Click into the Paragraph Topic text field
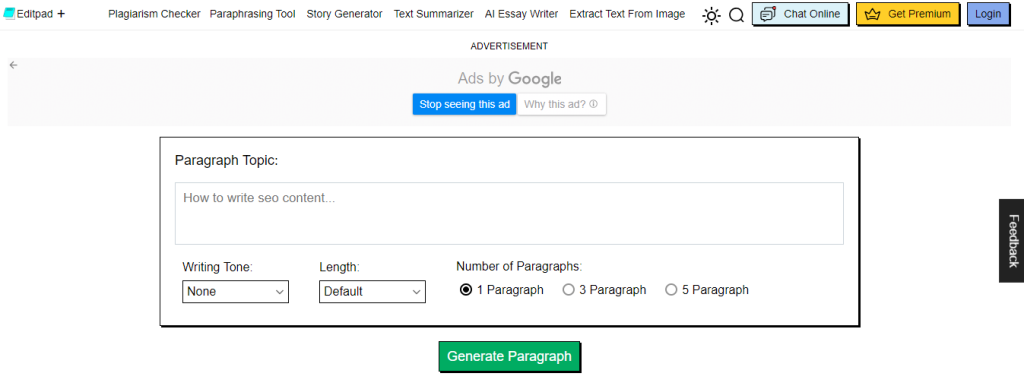Screen dimensions: 1024x386 [509, 214]
